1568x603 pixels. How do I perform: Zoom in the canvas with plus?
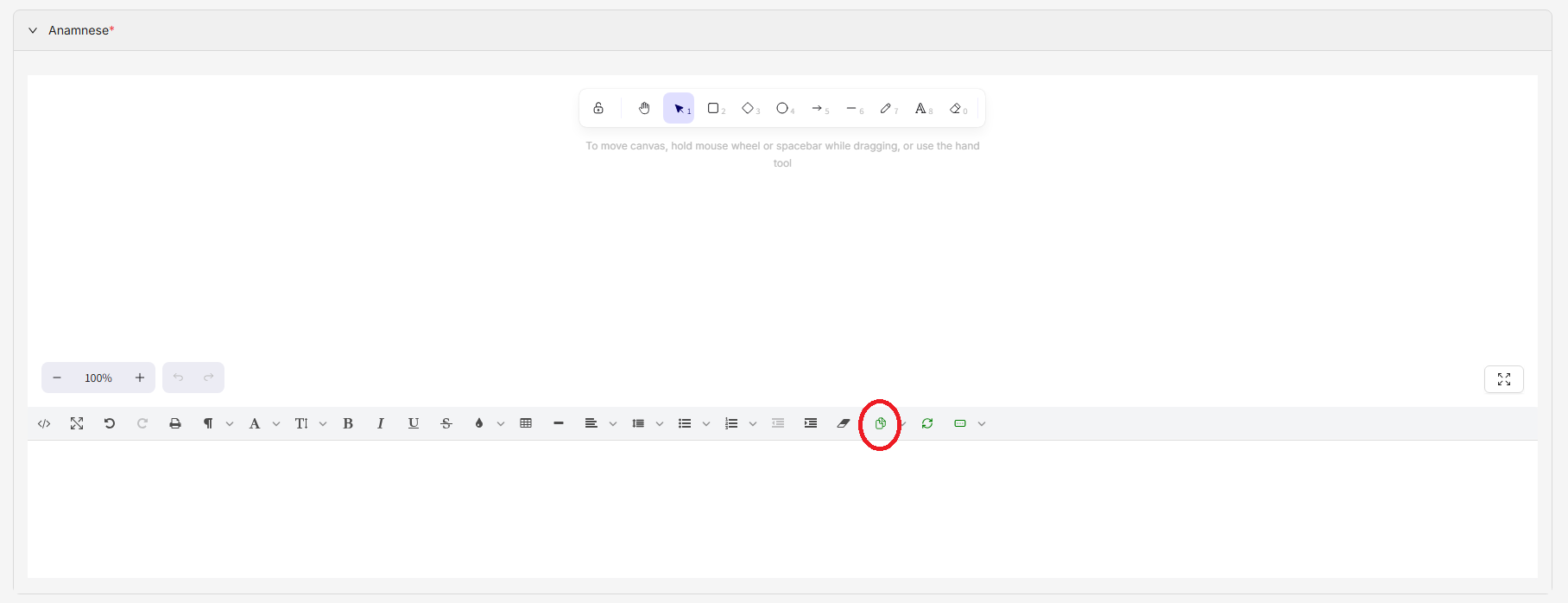coord(140,378)
